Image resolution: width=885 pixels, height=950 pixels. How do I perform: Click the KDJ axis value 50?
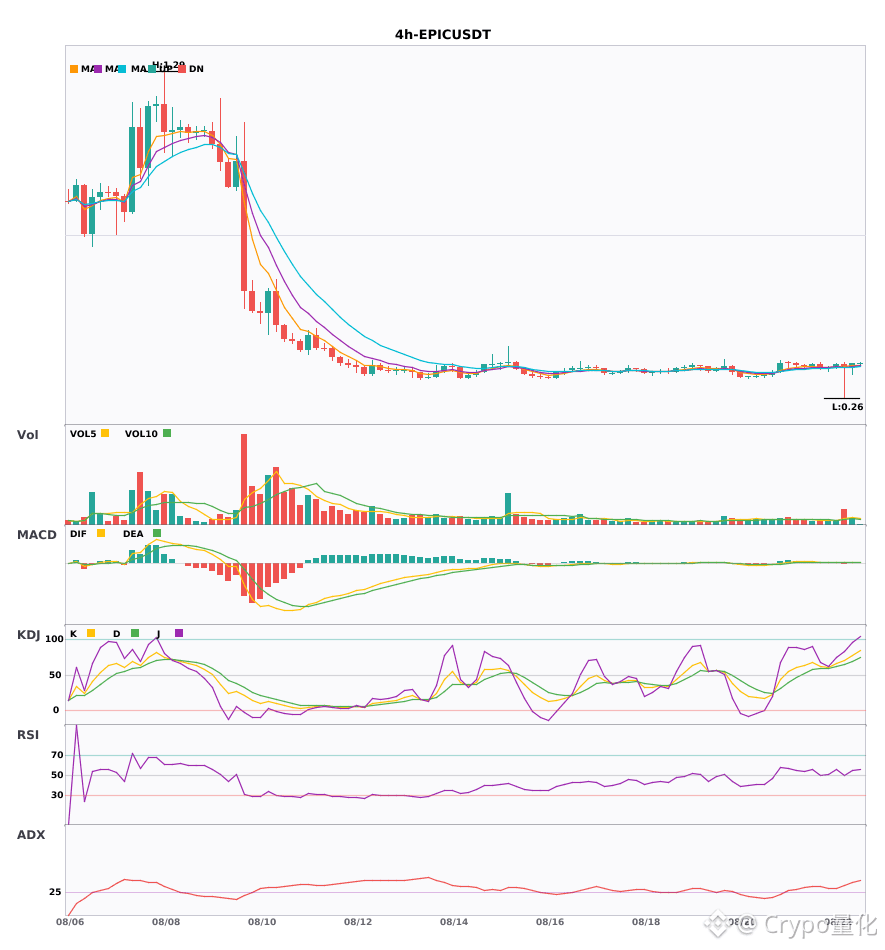click(56, 675)
